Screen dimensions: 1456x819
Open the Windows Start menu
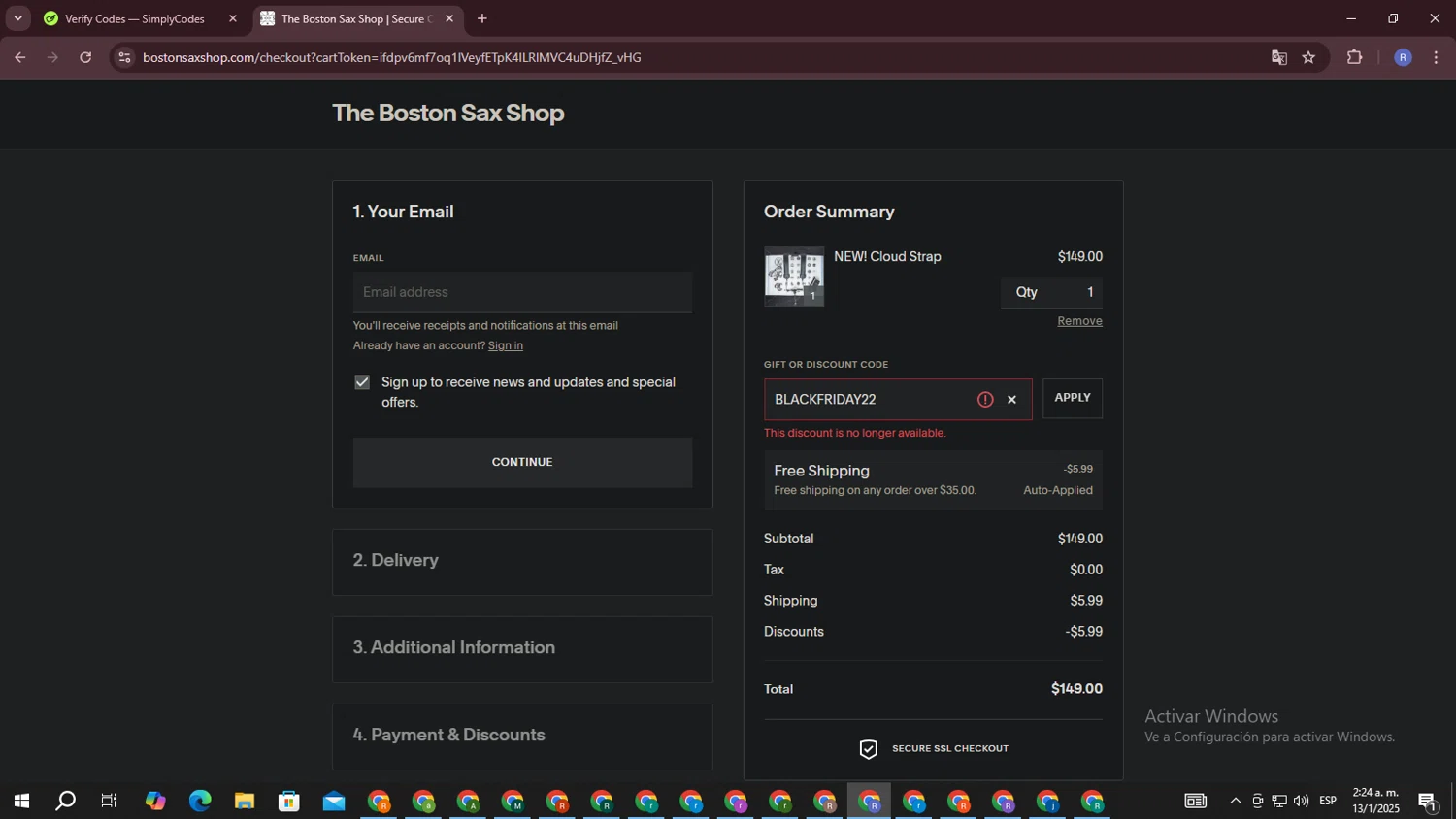click(21, 802)
